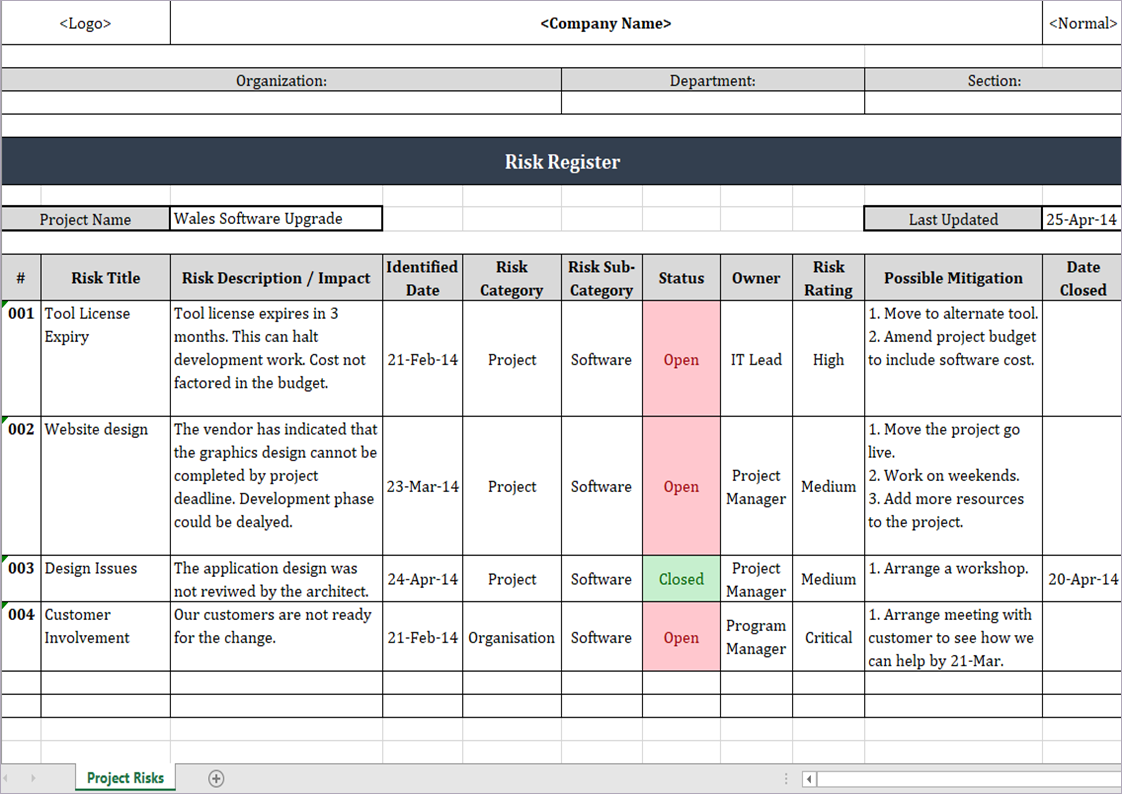Click the Risk Register title banner

point(562,160)
